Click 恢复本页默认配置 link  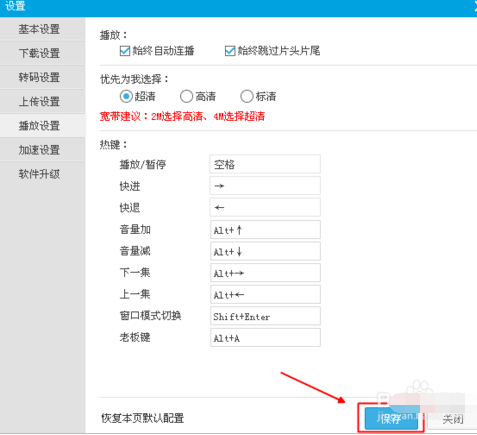point(143,418)
